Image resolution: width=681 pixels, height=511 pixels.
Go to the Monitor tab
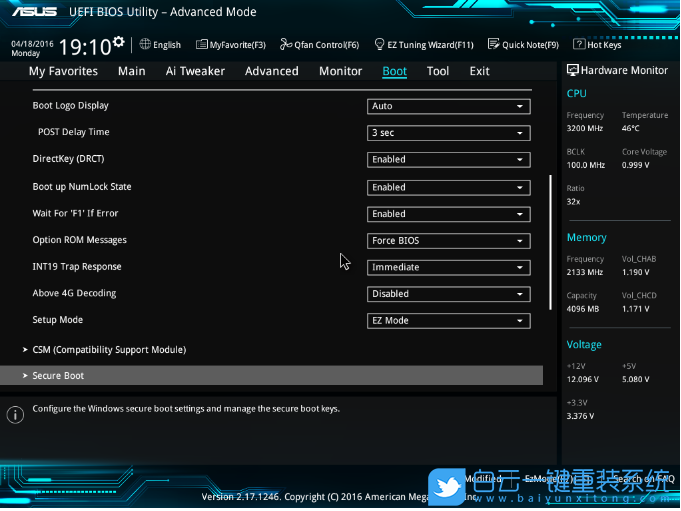click(x=340, y=71)
